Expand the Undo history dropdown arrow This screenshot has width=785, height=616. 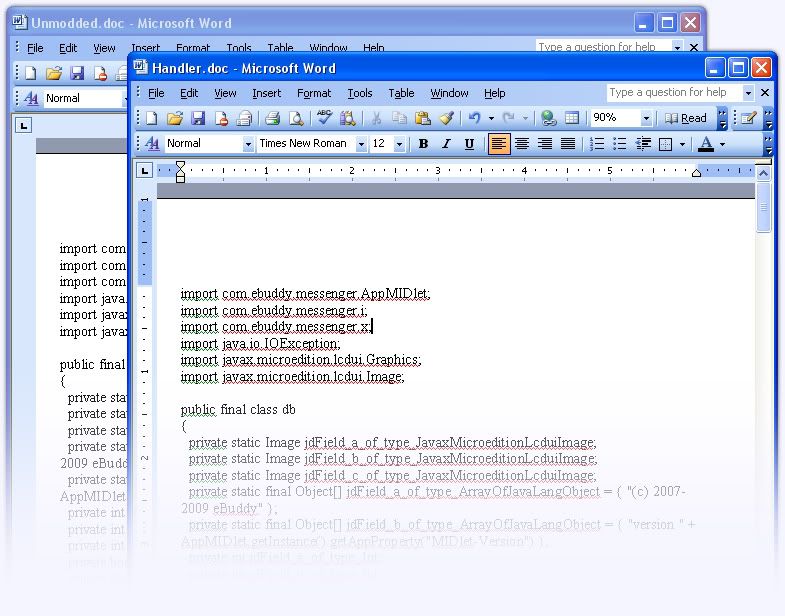(491, 119)
